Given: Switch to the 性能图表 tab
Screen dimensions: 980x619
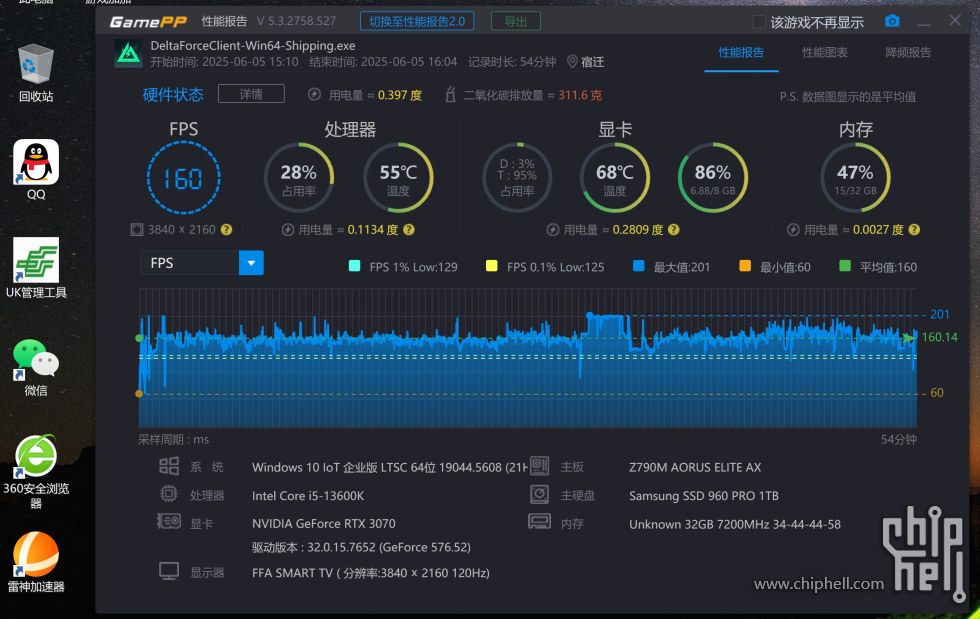Looking at the screenshot, I should point(825,53).
